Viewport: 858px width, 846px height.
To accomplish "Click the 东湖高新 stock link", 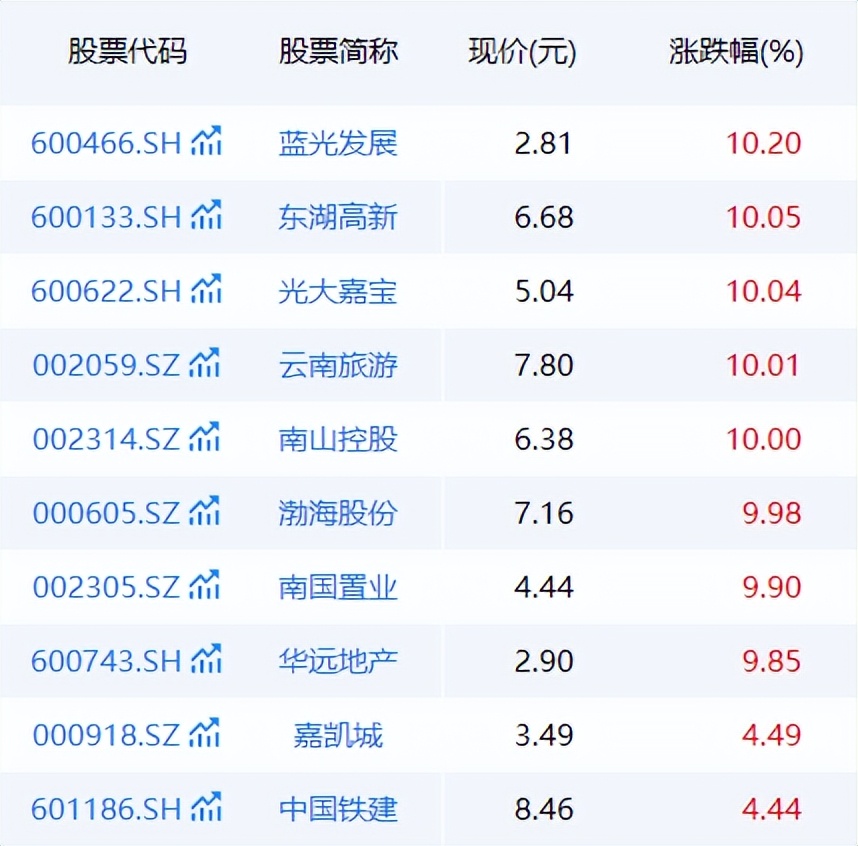I will (x=338, y=217).
